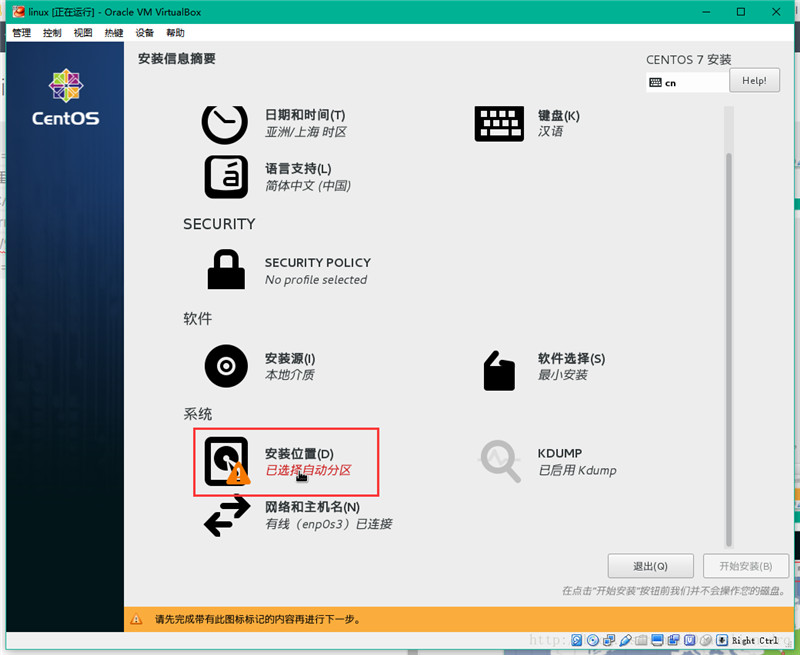Click 已启用 Kdump status text
The height and width of the screenshot is (655, 800).
(x=577, y=470)
